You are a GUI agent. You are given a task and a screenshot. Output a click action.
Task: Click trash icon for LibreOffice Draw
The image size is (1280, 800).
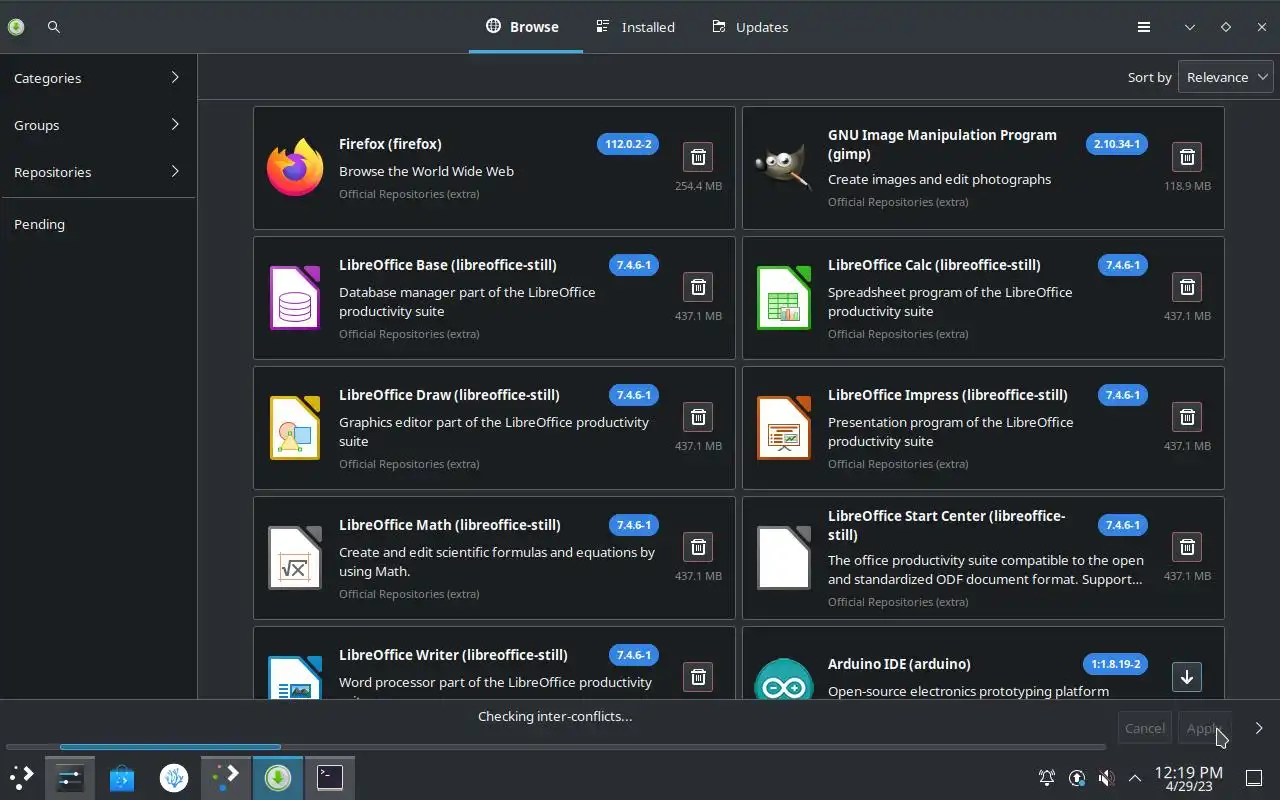[x=698, y=417]
